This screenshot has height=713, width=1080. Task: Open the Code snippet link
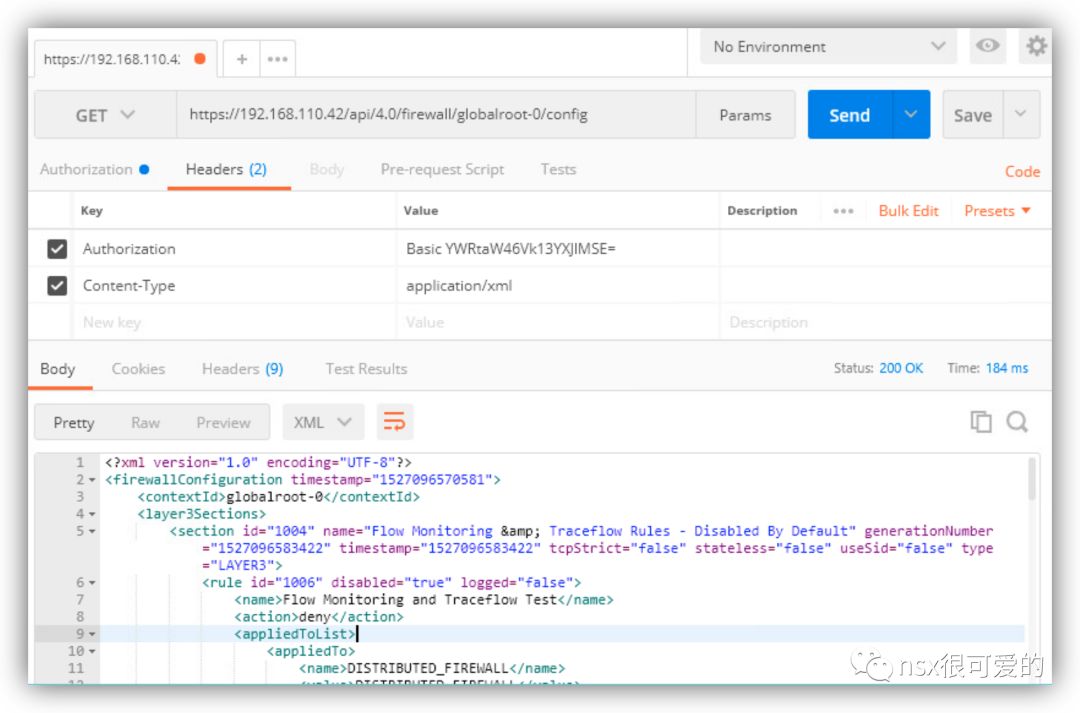(1022, 172)
